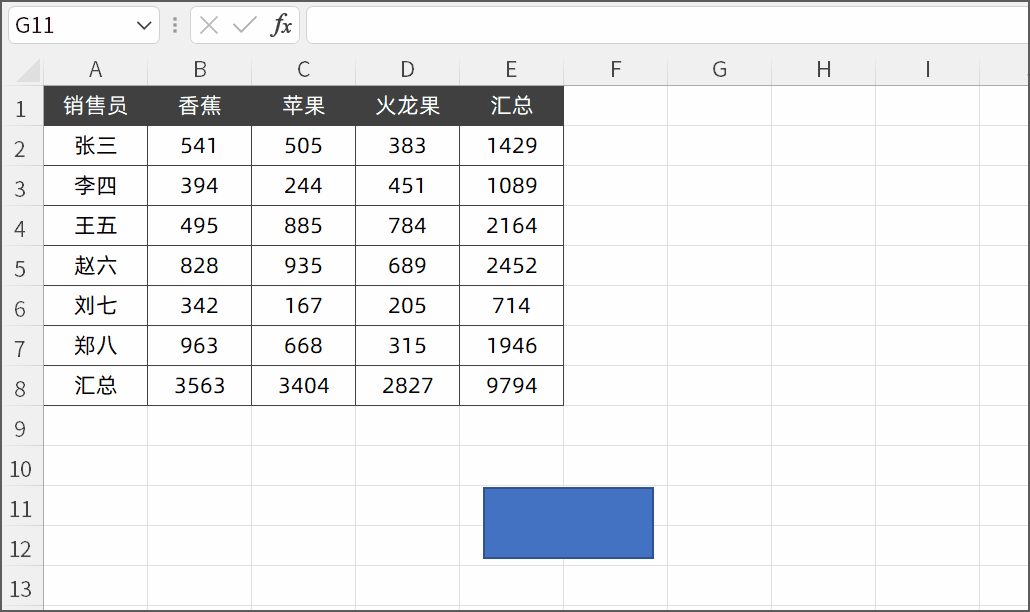Click the three-dot handle beside Name Box
This screenshot has height=612, width=1030.
[175, 26]
